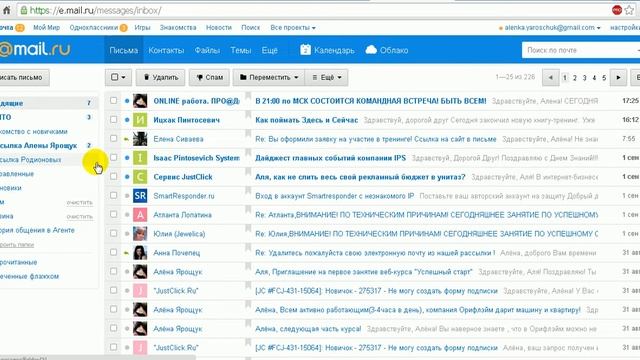Flag the ONLINE работа email
640x360 pixels.
click(x=248, y=97)
